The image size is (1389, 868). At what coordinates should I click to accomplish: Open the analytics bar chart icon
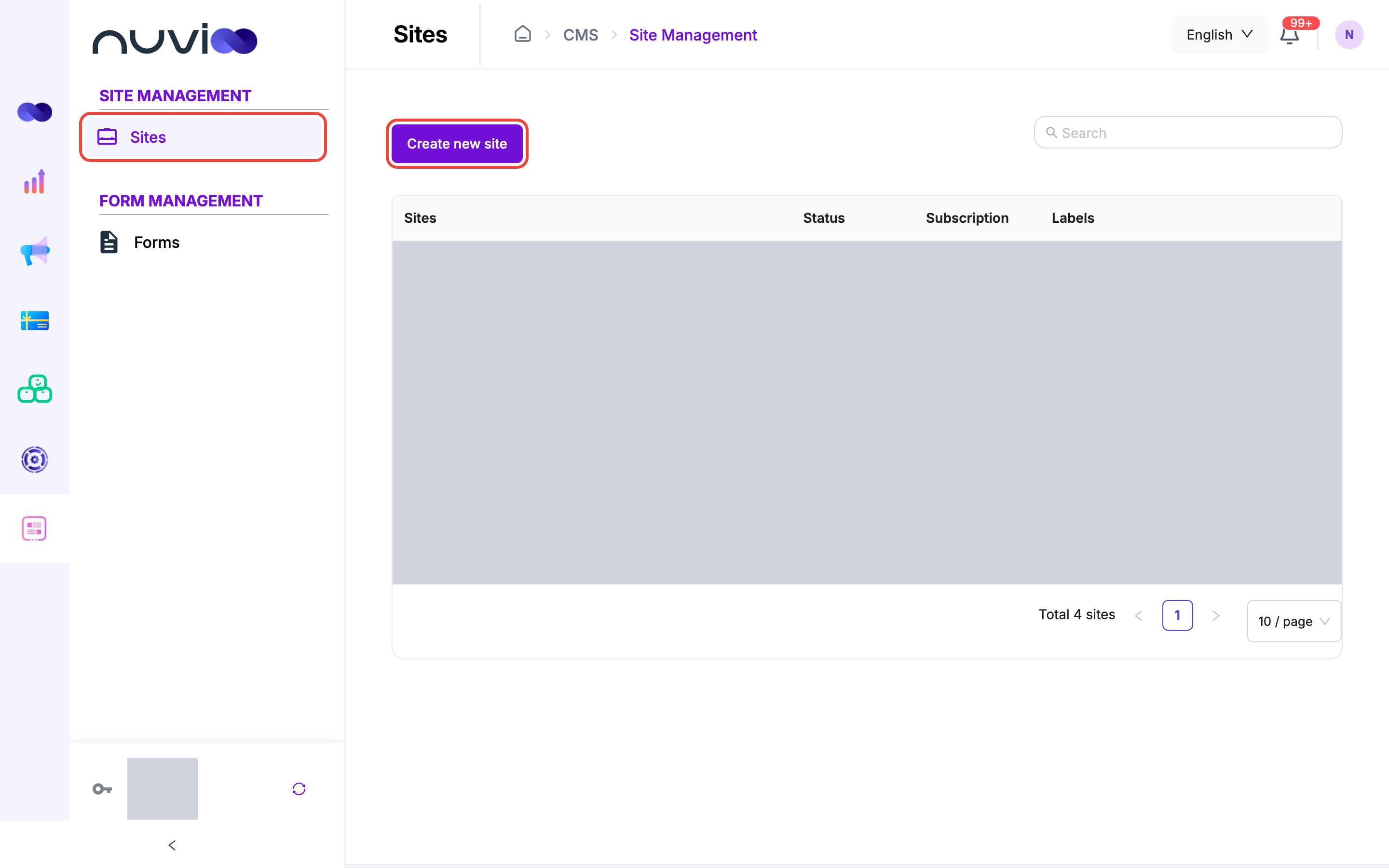click(x=34, y=181)
